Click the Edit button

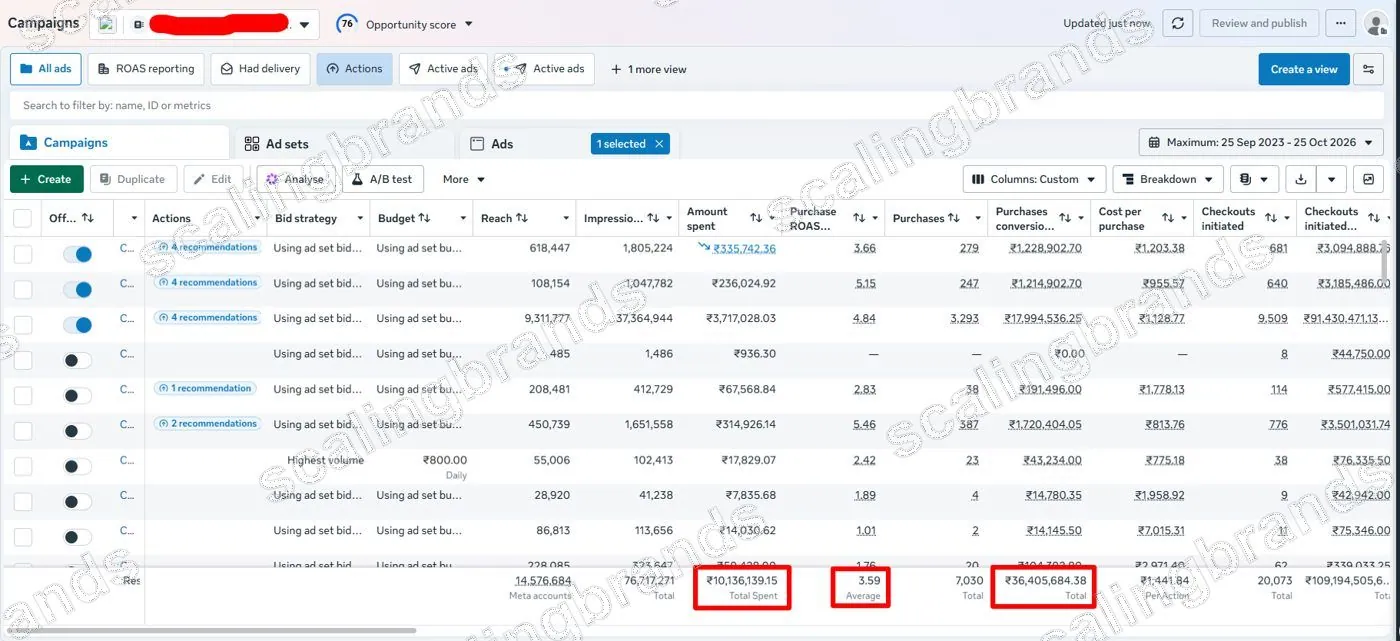(x=212, y=179)
